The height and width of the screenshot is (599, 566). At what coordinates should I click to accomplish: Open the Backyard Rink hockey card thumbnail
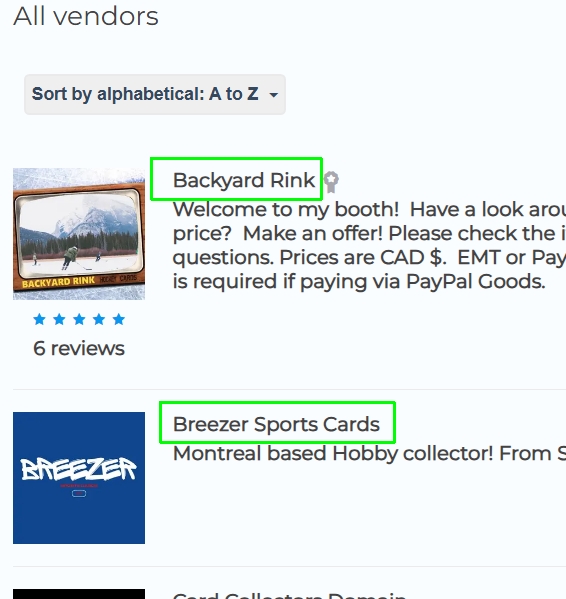(79, 234)
